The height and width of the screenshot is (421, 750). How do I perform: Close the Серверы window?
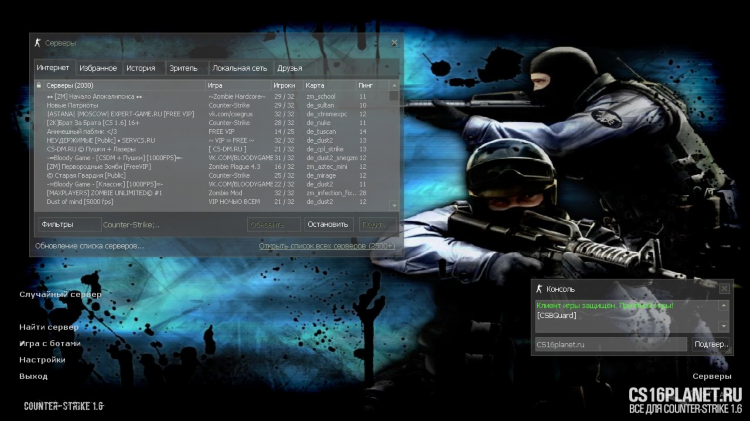pyautogui.click(x=394, y=43)
